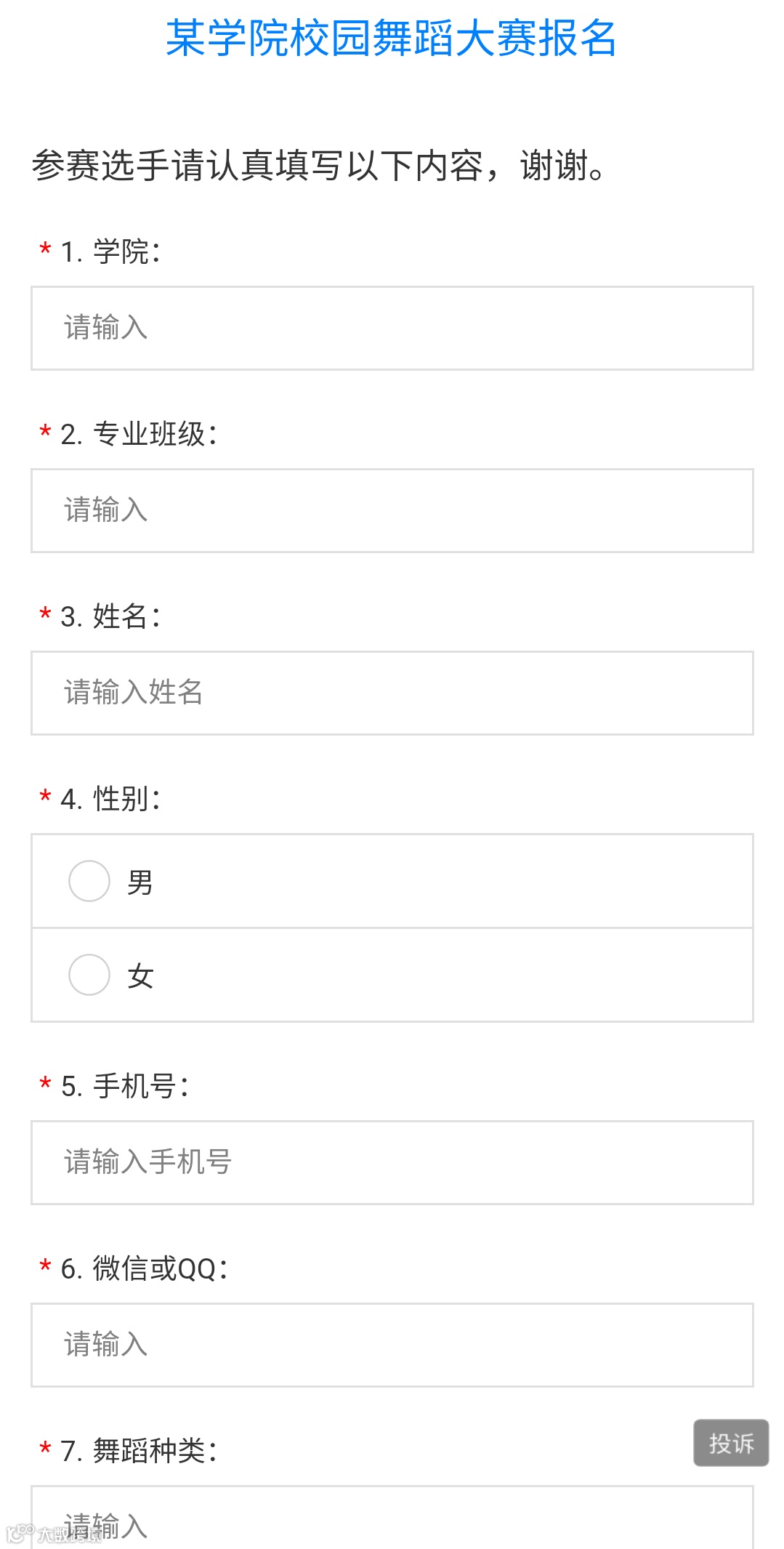Click the 参赛选手请认真填写 description text
This screenshot has height=1549, width=784.
pyautogui.click(x=318, y=166)
